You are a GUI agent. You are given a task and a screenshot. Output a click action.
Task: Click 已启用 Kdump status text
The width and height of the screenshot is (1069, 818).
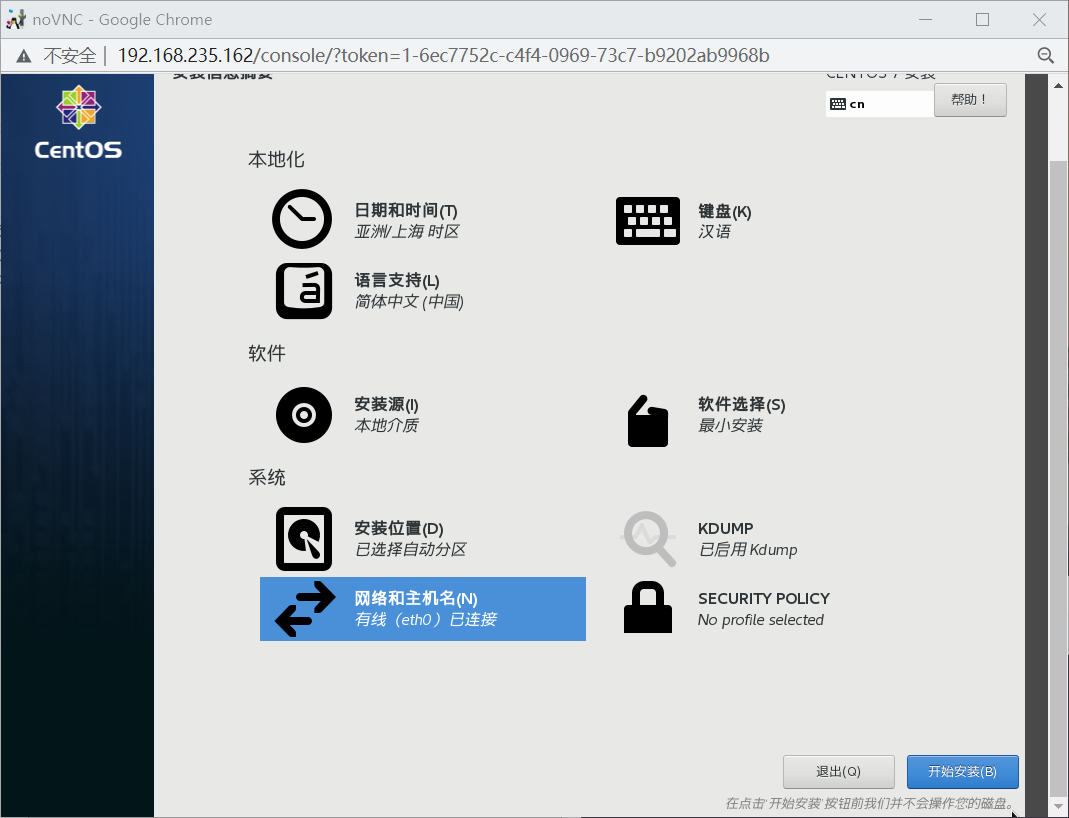[x=748, y=549]
